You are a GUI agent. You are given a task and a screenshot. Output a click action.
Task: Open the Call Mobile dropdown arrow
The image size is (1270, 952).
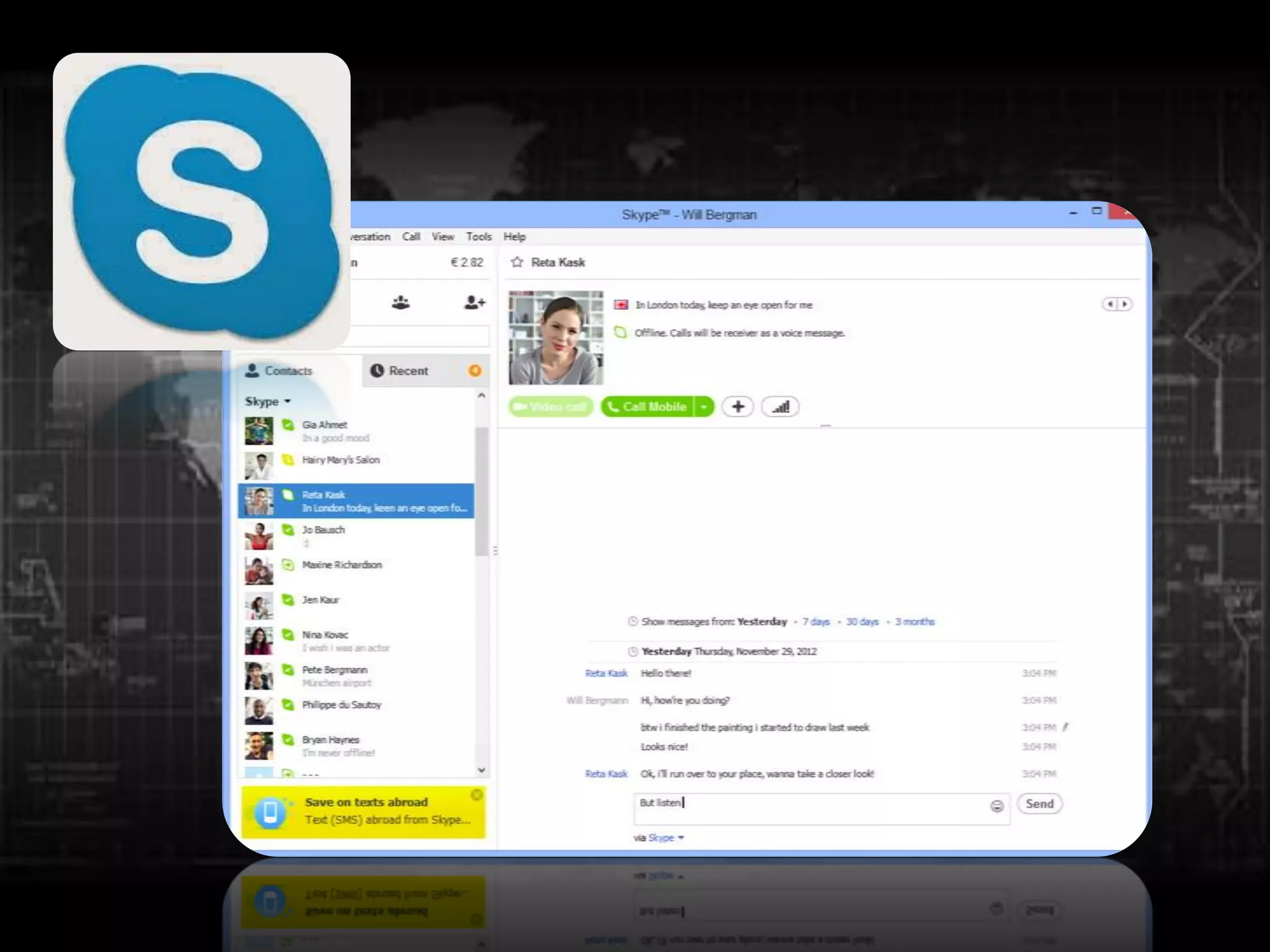point(704,407)
